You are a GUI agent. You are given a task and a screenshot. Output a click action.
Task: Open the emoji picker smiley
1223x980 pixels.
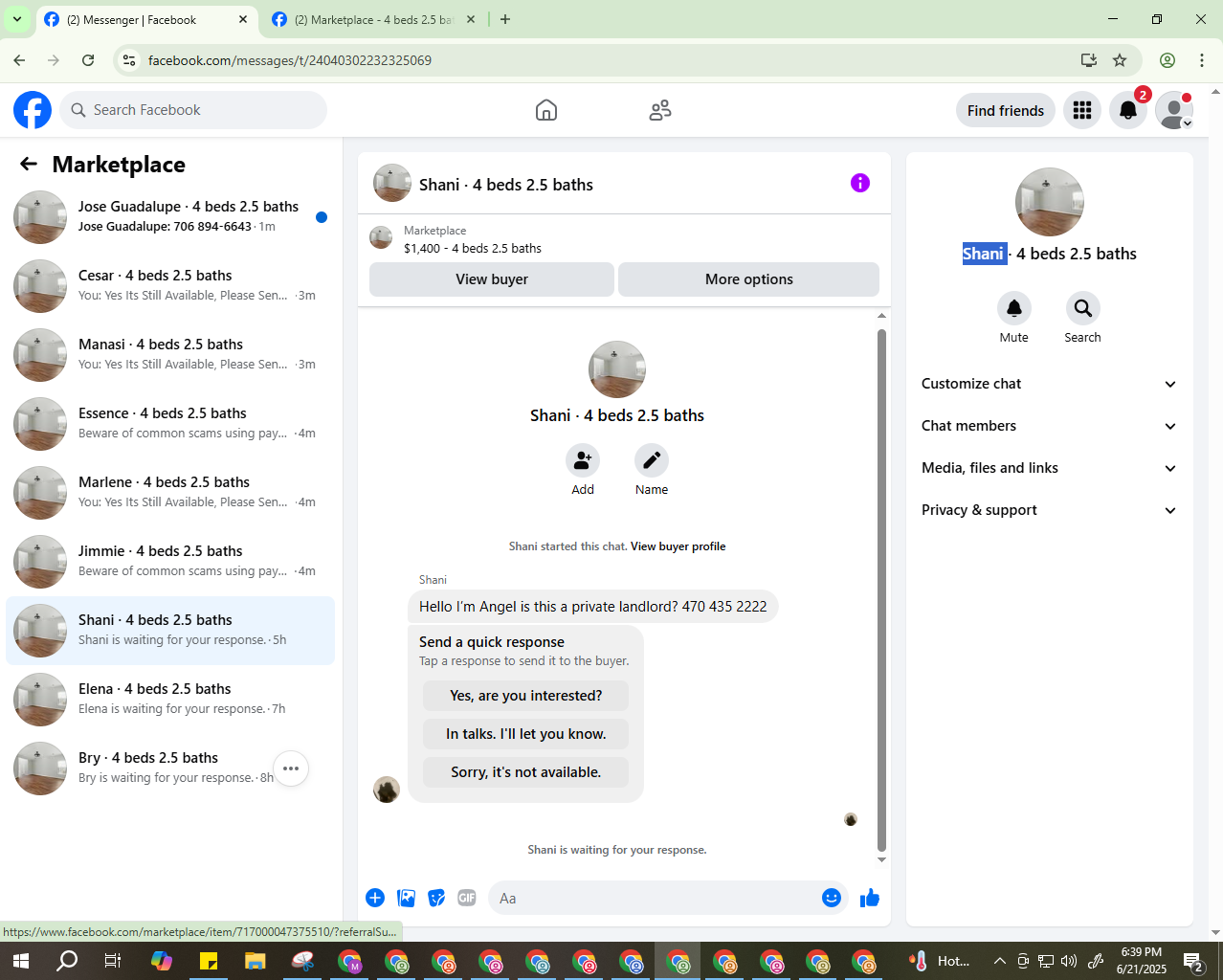(832, 898)
